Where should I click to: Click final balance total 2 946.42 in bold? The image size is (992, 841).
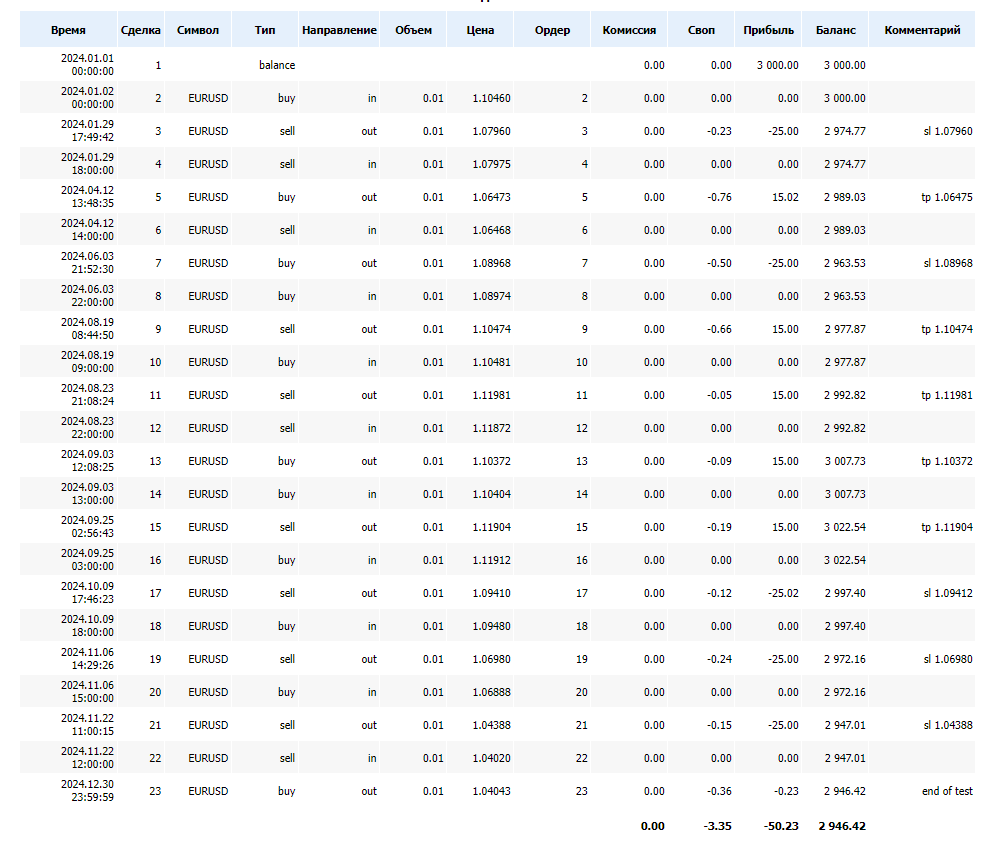[x=842, y=826]
